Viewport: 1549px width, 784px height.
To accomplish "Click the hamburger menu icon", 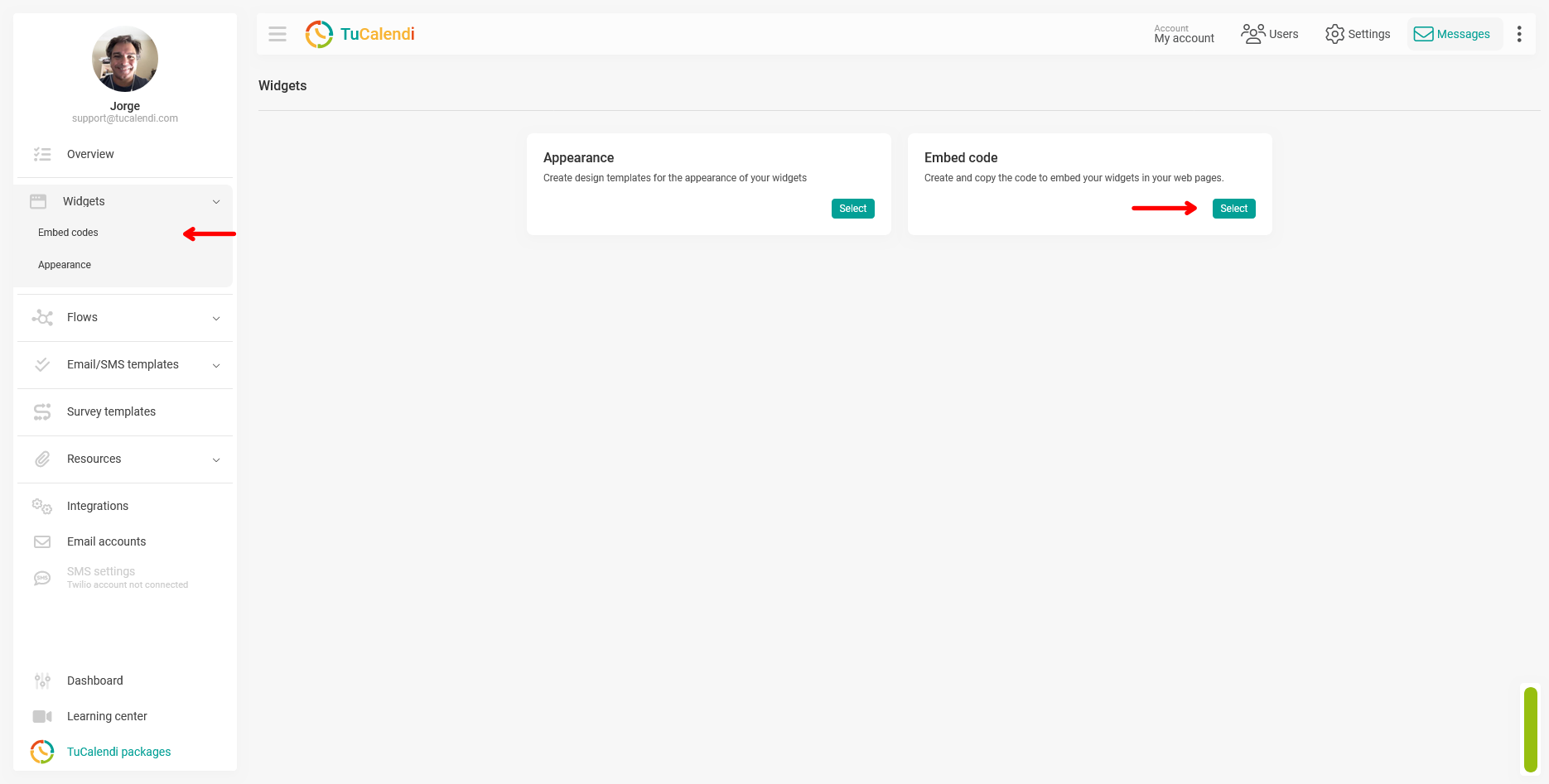I will pyautogui.click(x=277, y=34).
